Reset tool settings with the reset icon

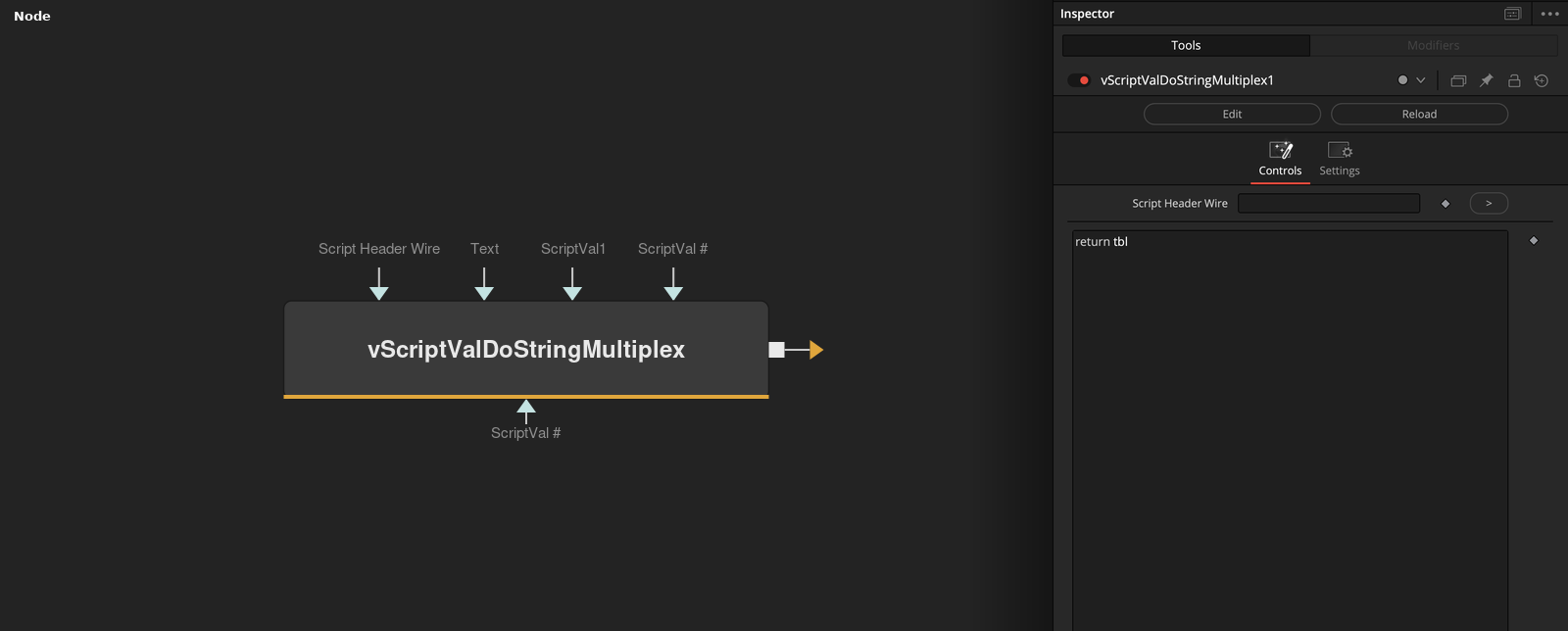(x=1542, y=80)
